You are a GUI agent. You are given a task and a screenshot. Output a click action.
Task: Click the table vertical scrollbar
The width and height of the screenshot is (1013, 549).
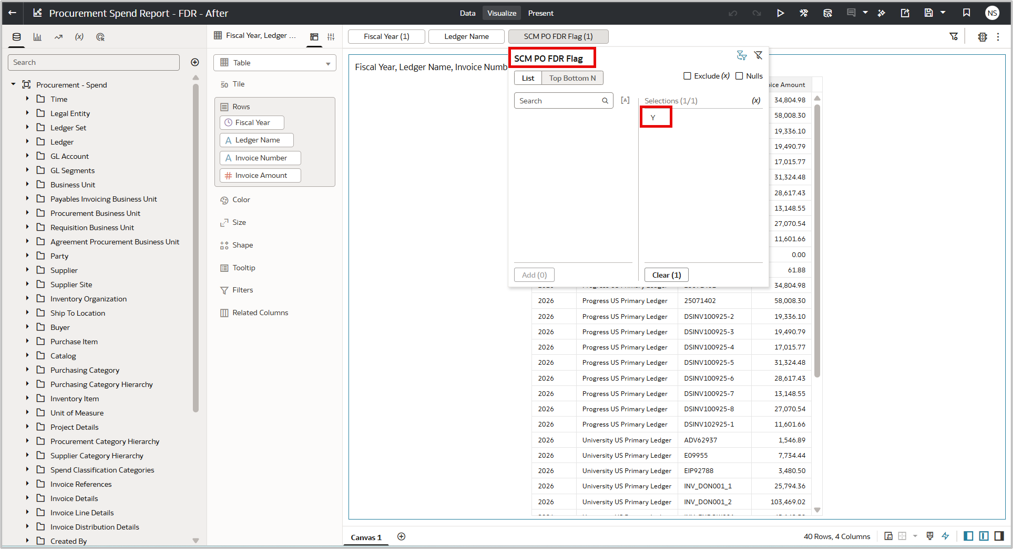tap(817, 240)
